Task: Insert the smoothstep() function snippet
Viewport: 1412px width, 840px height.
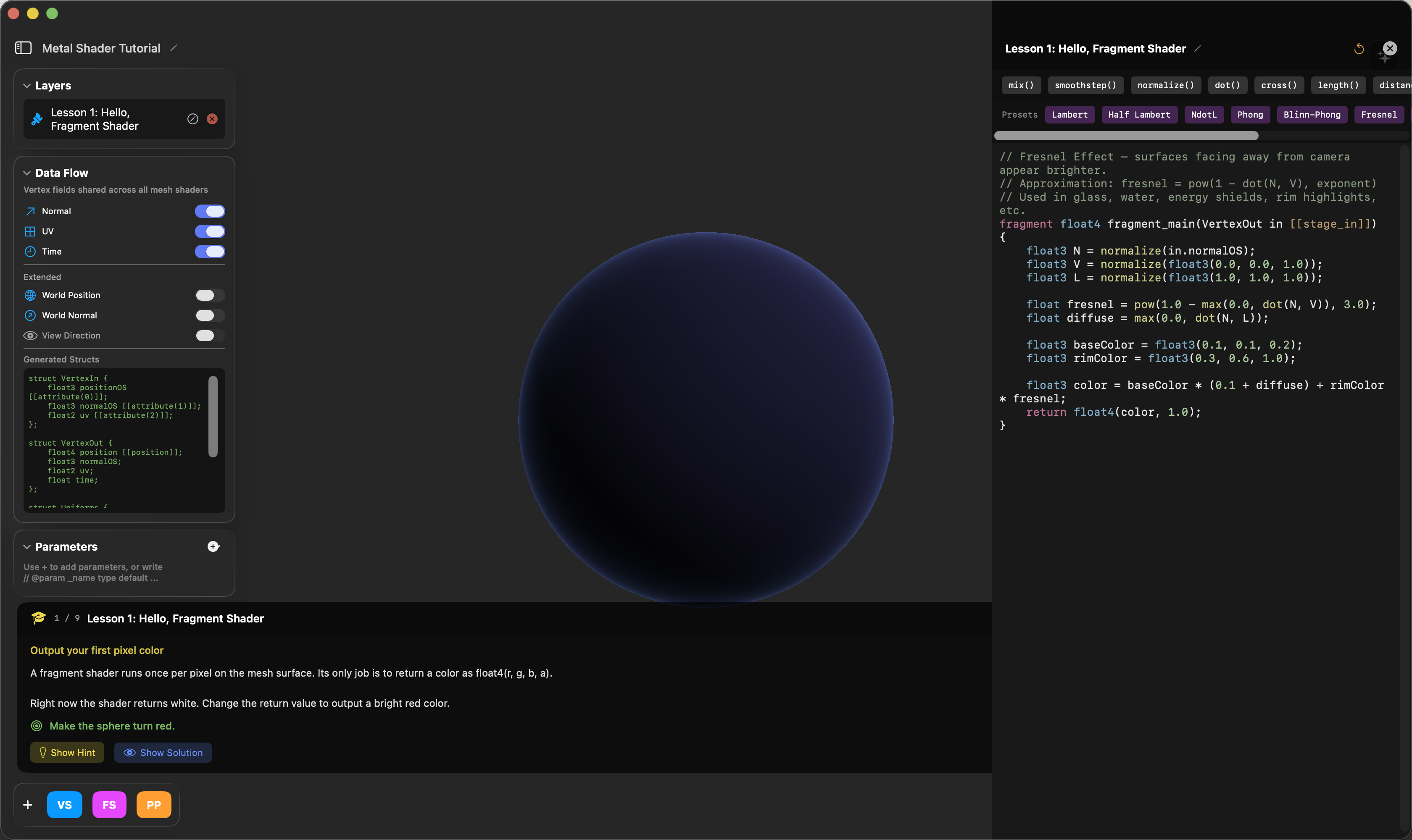Action: click(1086, 86)
